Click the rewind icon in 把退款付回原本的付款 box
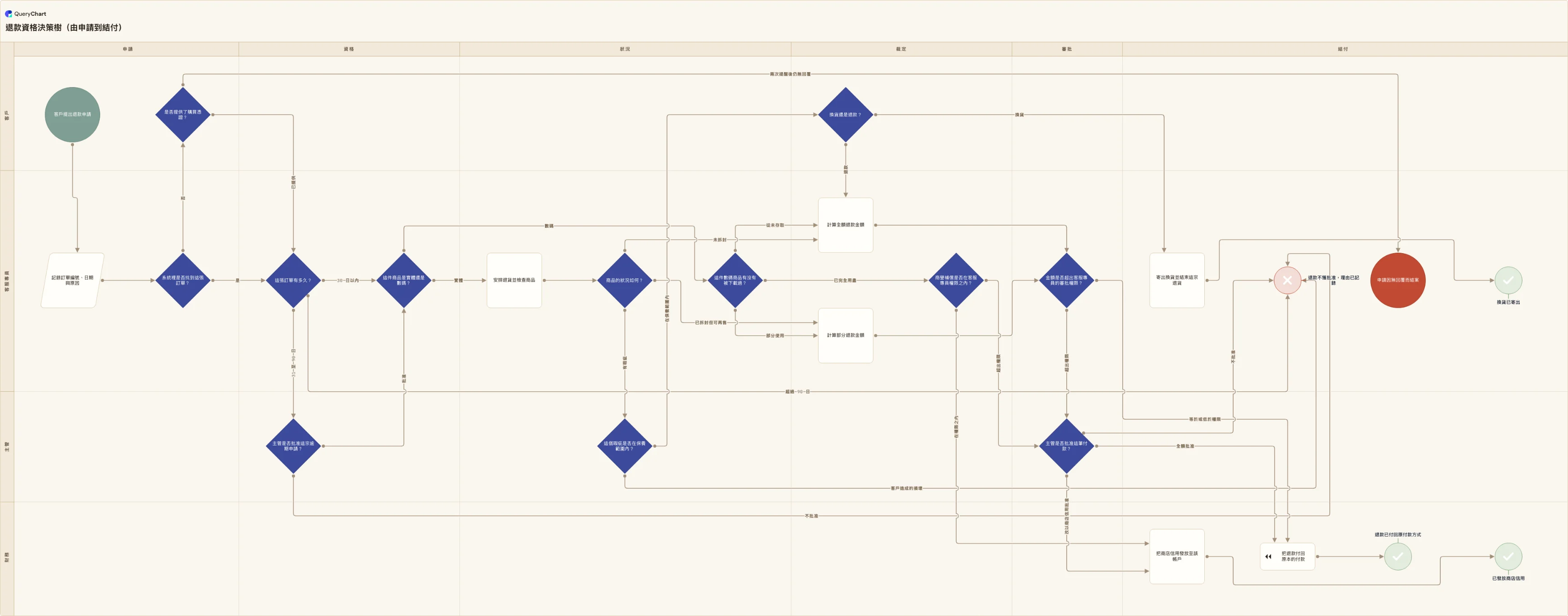The width and height of the screenshot is (1568, 616). pos(1268,556)
